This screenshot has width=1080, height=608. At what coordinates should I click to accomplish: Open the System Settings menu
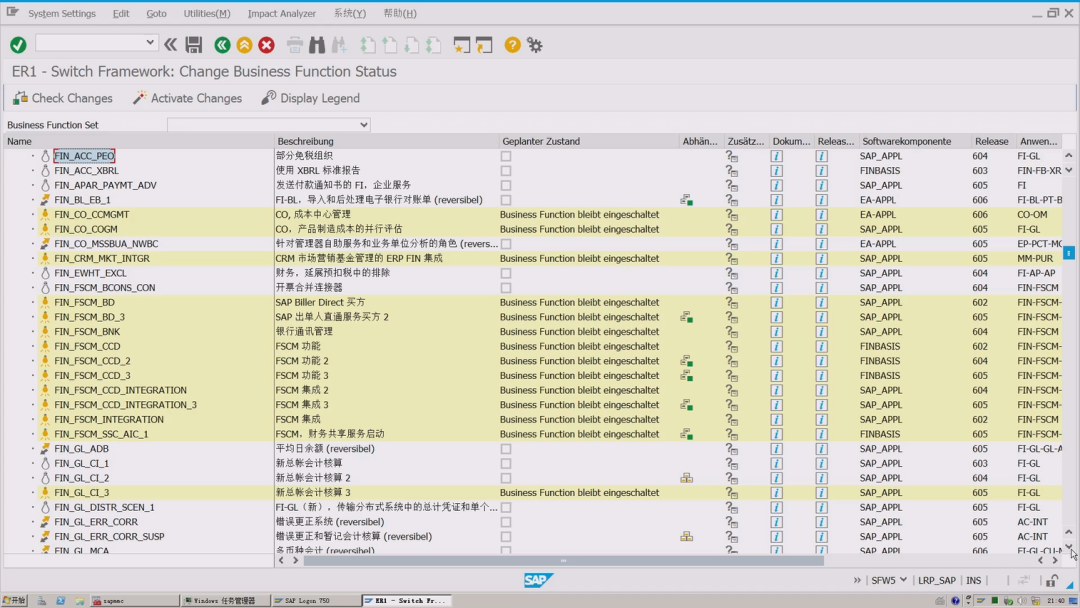click(x=62, y=13)
